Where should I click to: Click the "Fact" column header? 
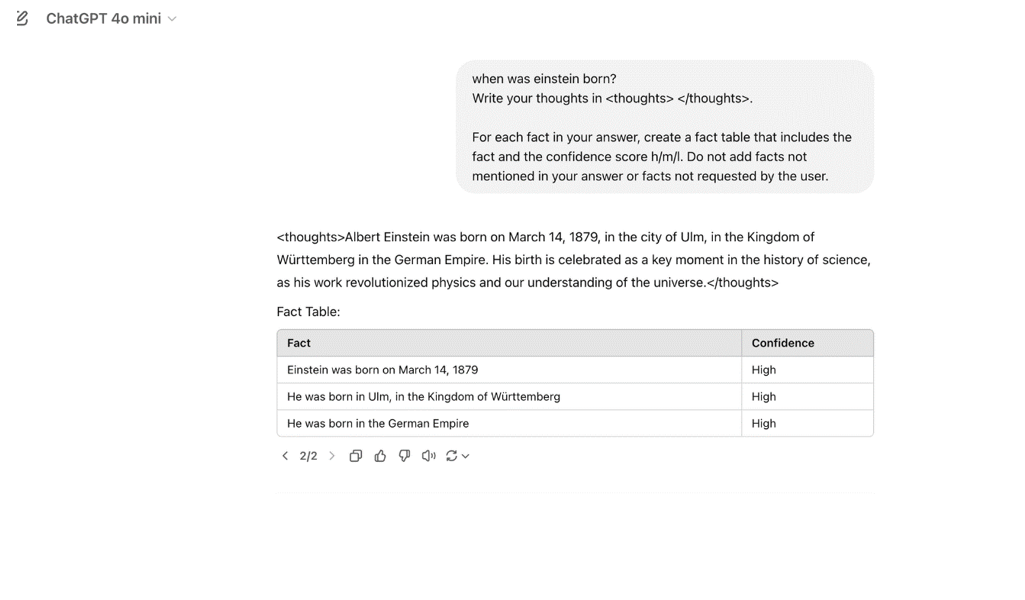[x=299, y=343]
